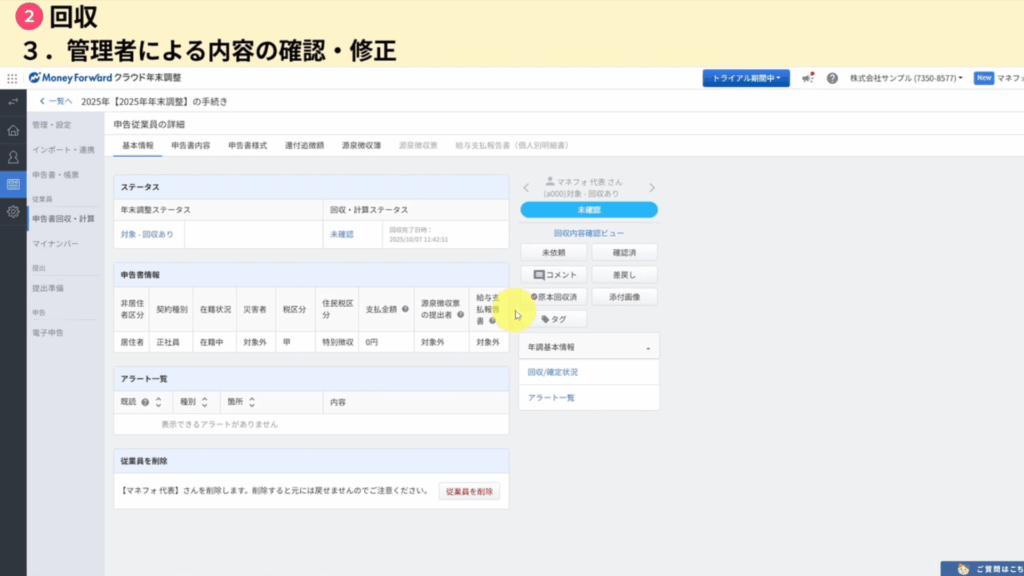Image resolution: width=1024 pixels, height=576 pixels.
Task: Open the app launcher grid icon
Action: point(12,78)
